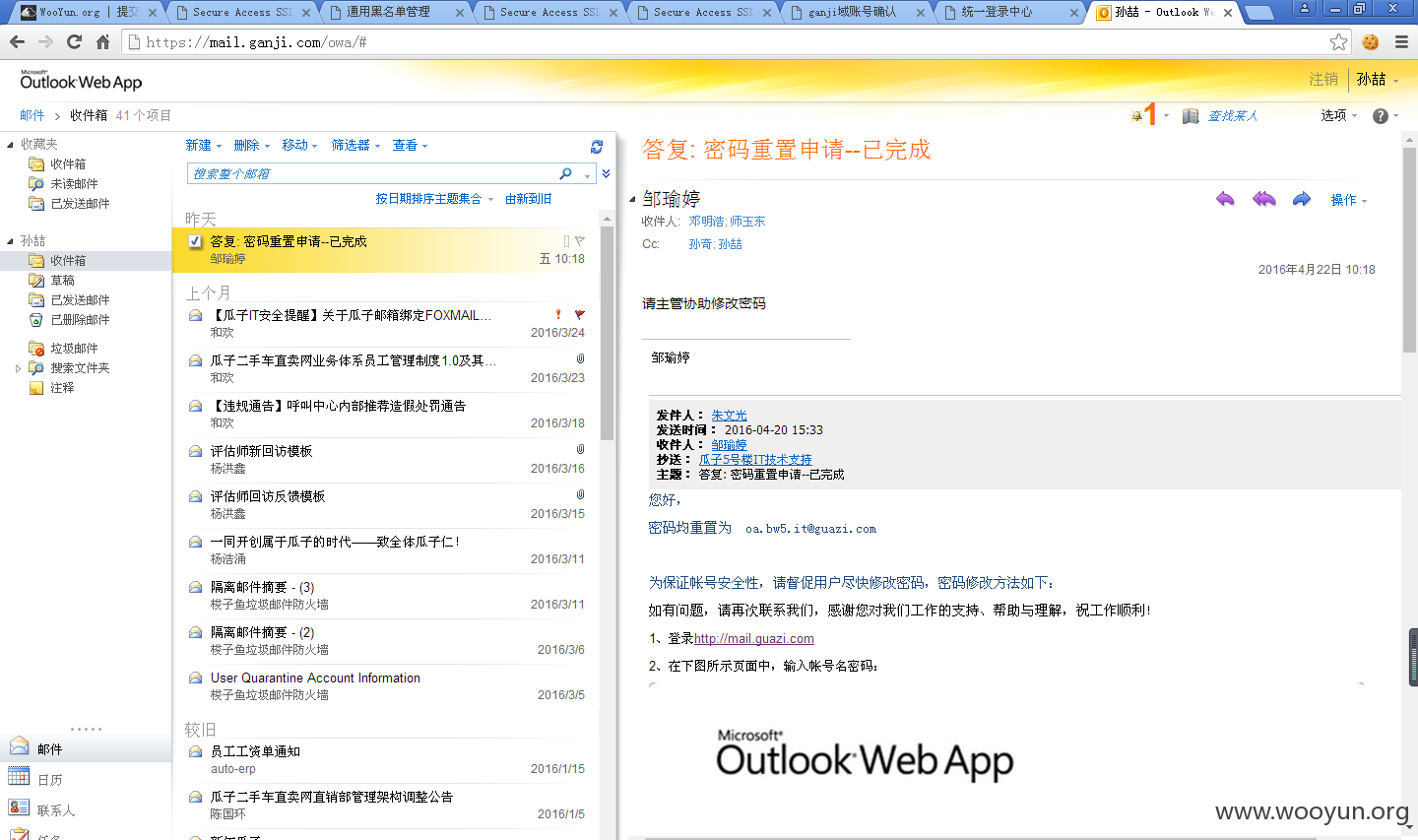This screenshot has width=1418, height=840.
Task: Click the red flag on the FOXMAIL security message
Action: click(x=579, y=315)
